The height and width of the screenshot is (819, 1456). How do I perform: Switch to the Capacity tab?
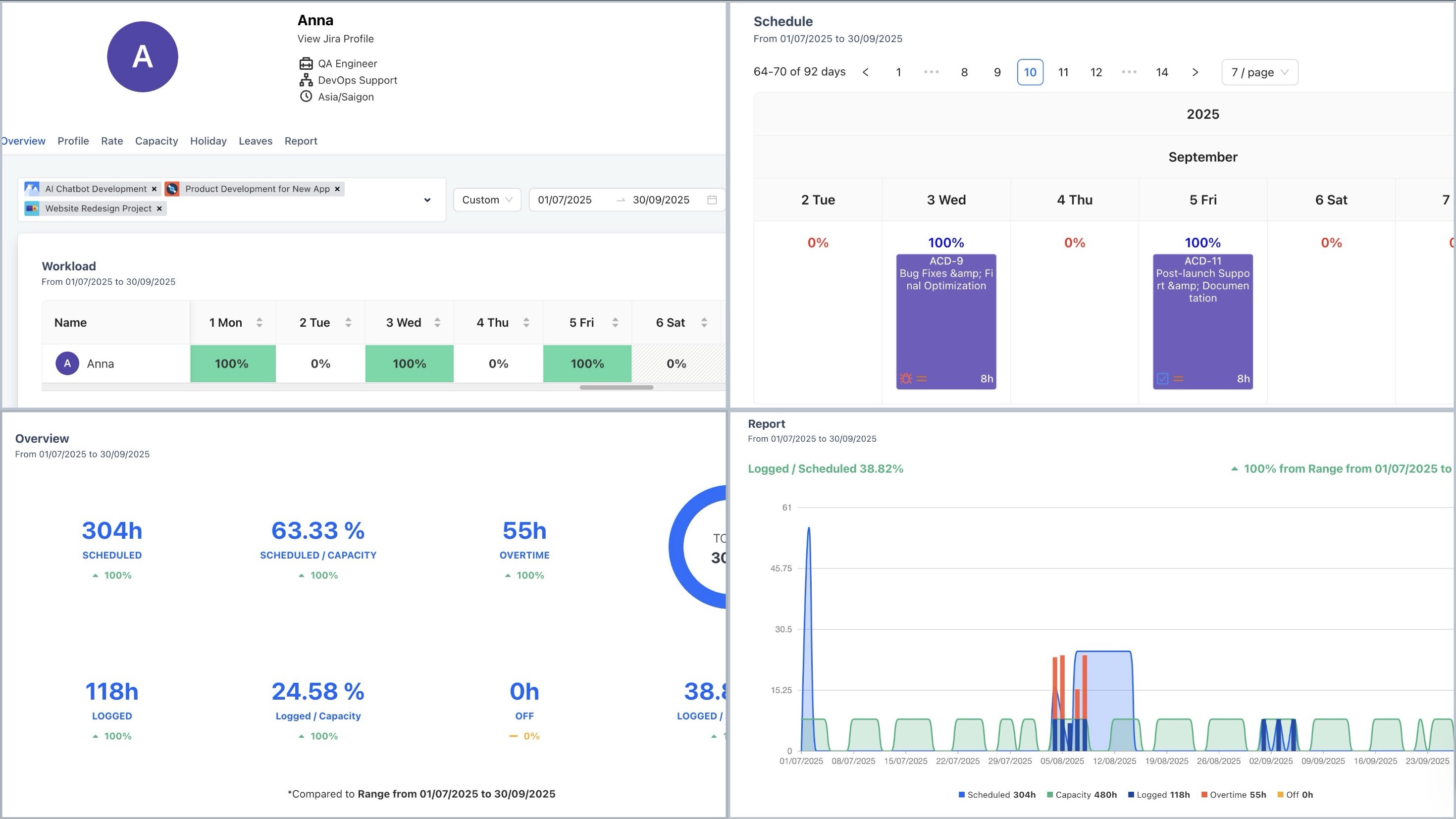[x=156, y=141]
